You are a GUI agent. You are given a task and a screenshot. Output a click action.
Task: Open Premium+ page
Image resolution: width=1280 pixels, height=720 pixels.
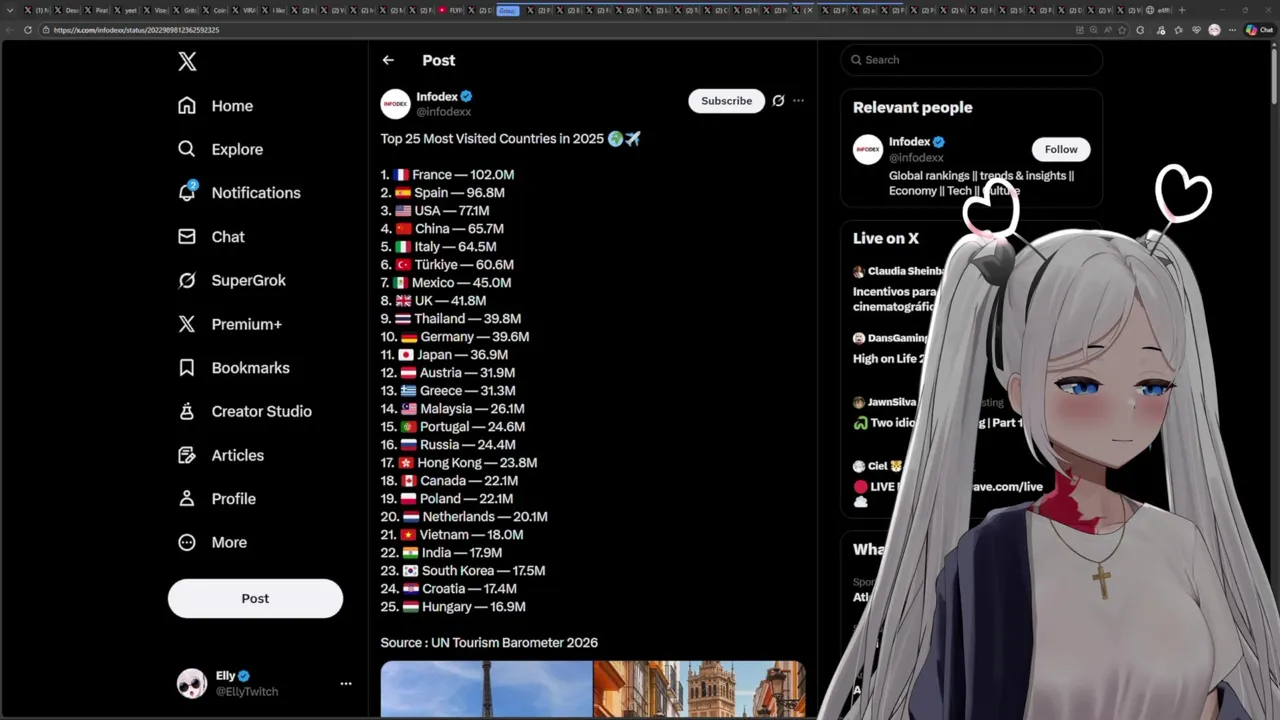(229, 324)
